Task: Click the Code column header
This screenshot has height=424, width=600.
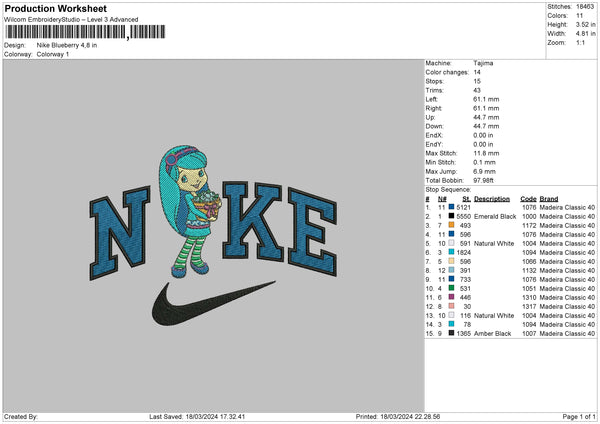Action: click(x=528, y=199)
